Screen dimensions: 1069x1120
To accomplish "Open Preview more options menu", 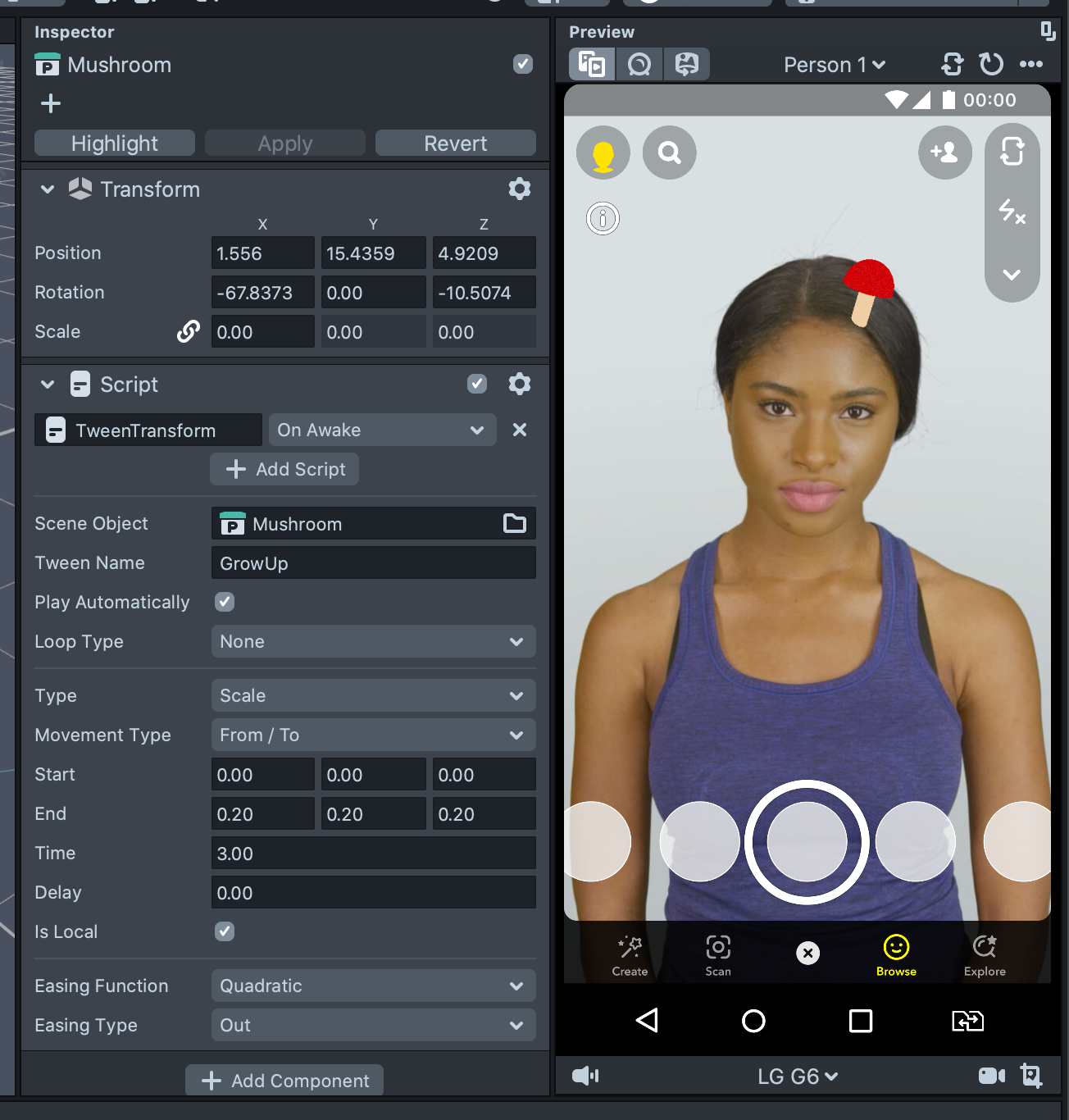I will tap(1030, 64).
